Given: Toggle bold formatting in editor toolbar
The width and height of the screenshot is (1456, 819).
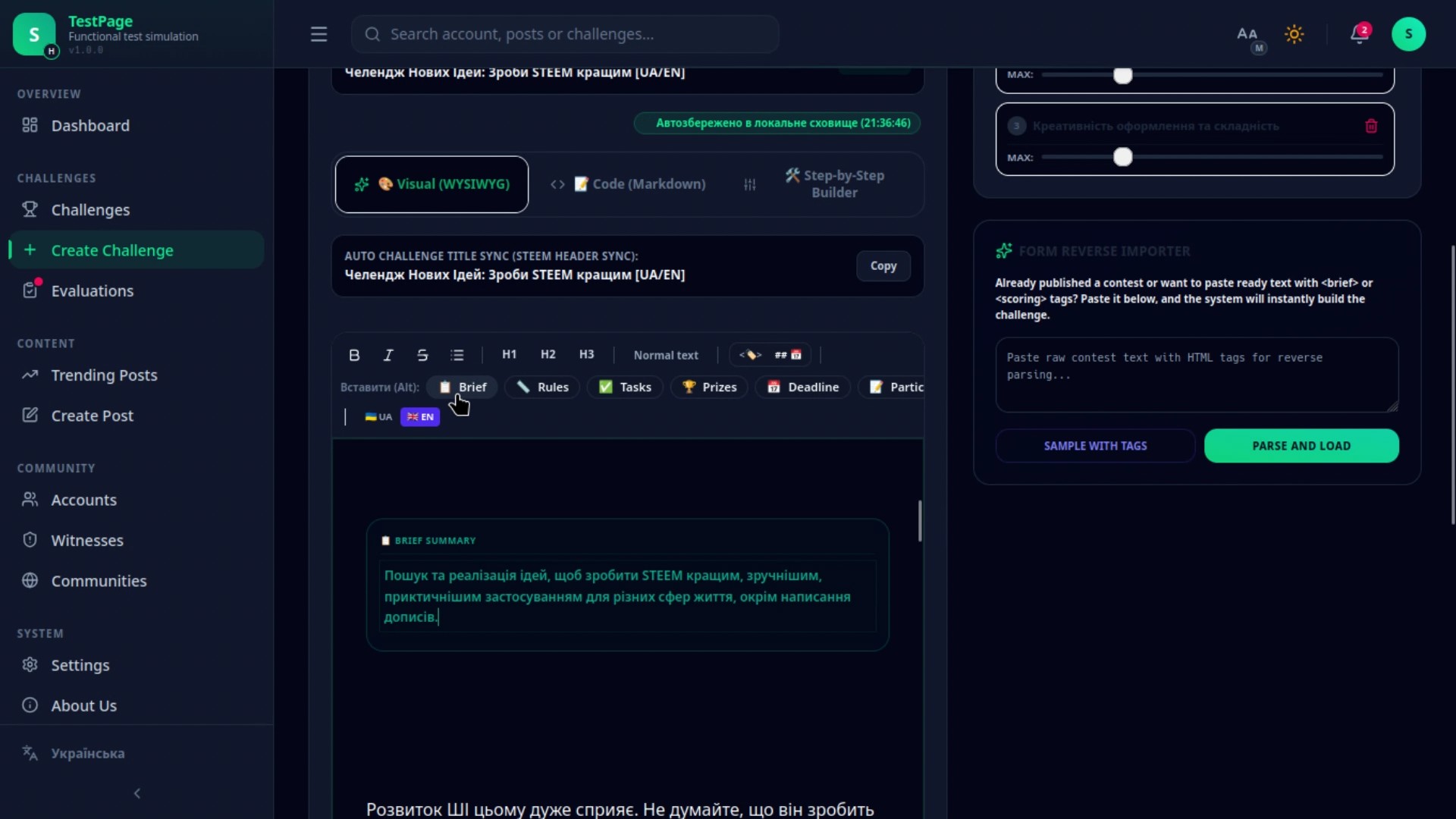Looking at the screenshot, I should (354, 355).
